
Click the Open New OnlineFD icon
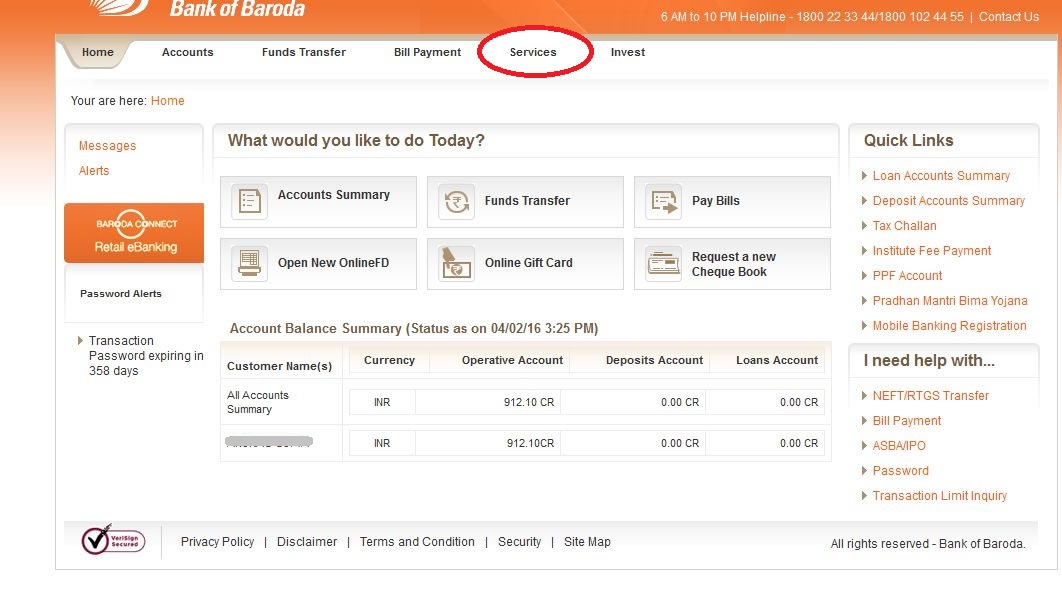tap(250, 264)
